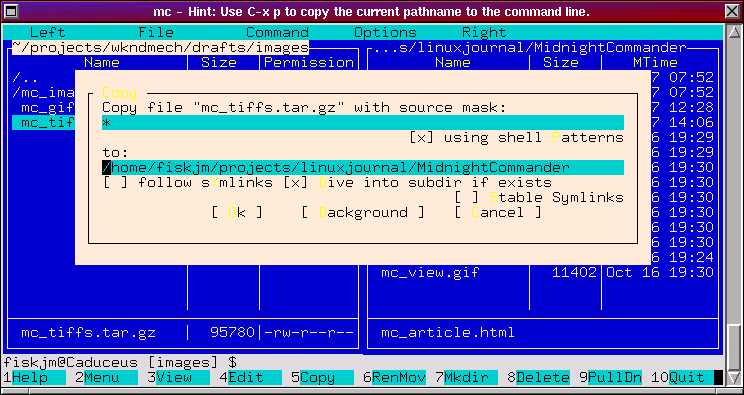This screenshot has height=395, width=744.
Task: Click the destination path input field
Action: [363, 168]
